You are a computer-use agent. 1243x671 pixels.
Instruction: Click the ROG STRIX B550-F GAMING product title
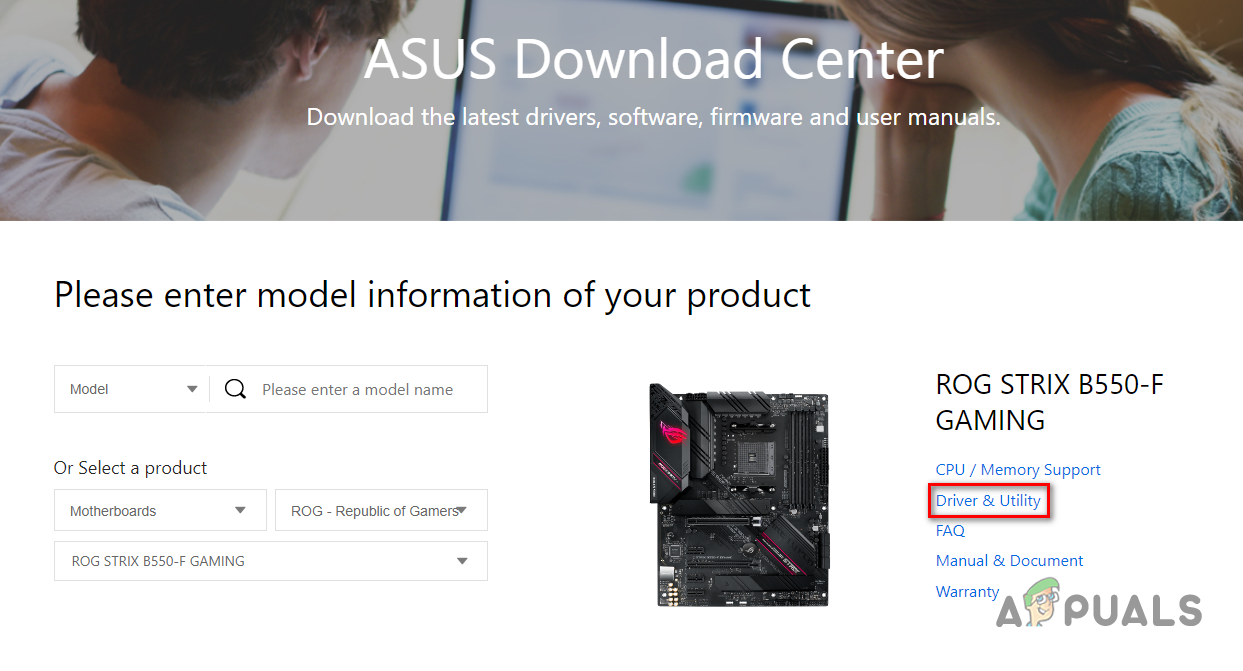pos(1049,402)
